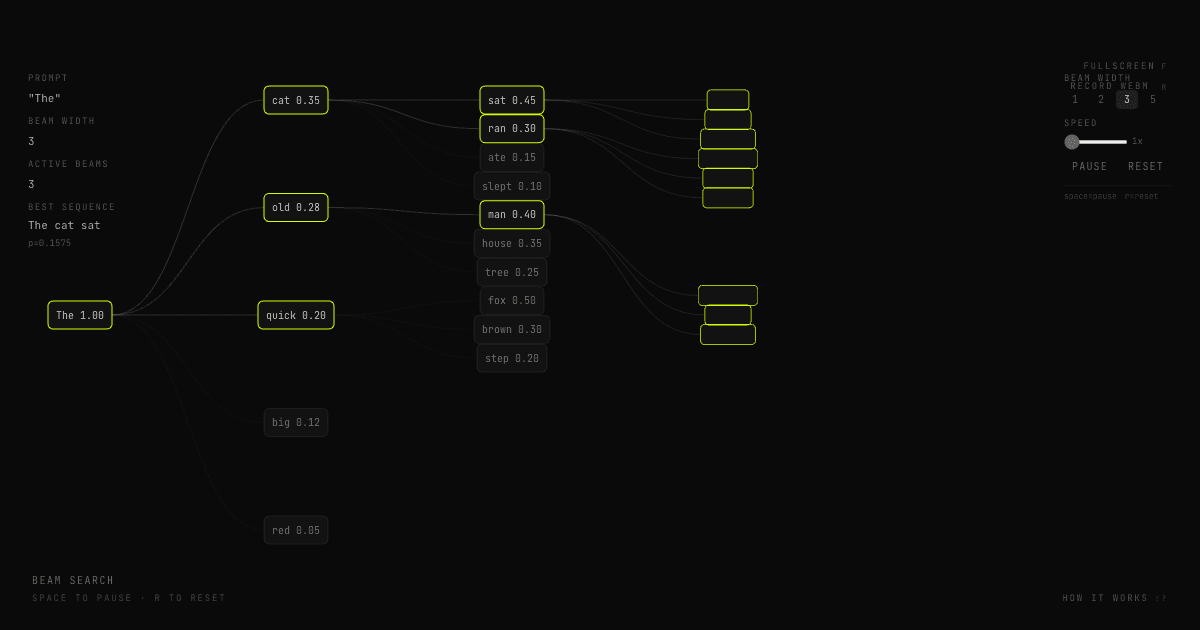Adjust the playback speed slider
This screenshot has height=630, width=1200.
(x=1097, y=142)
